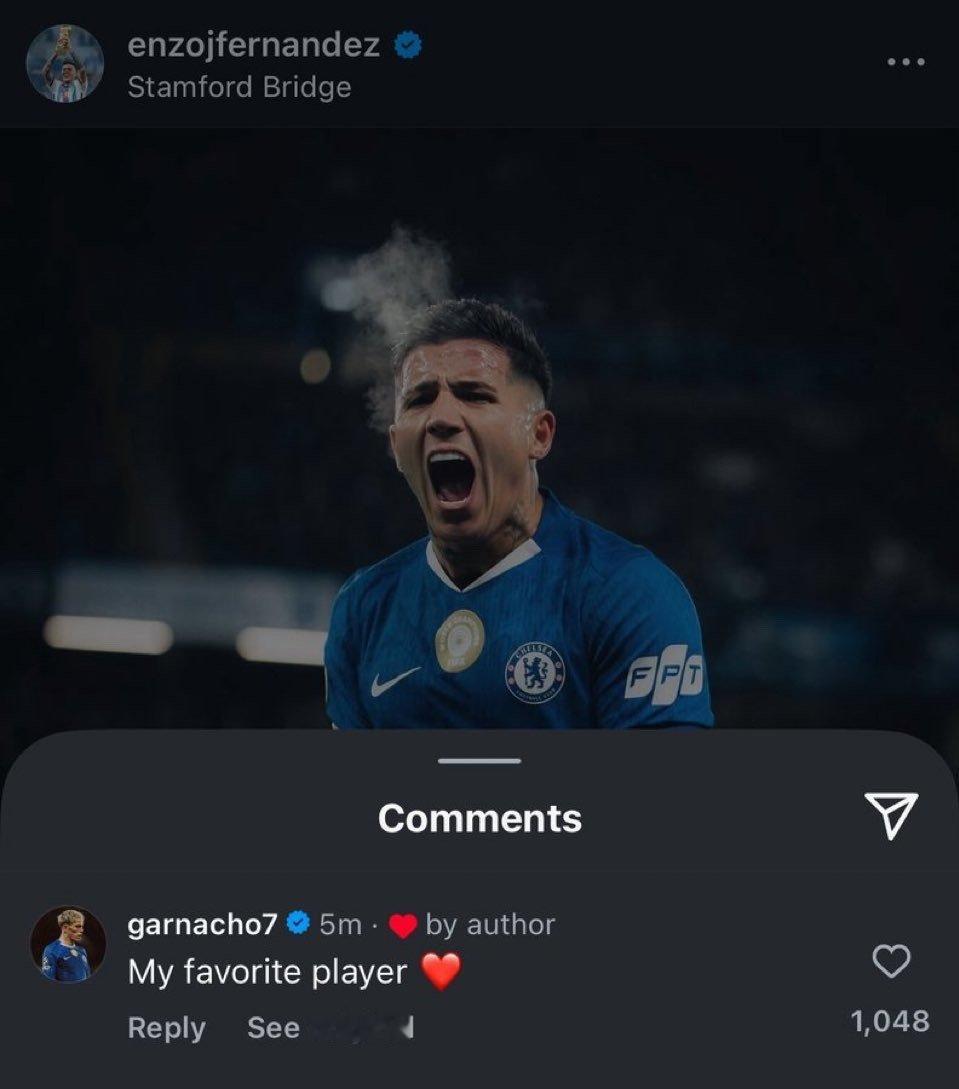View the 1,048 likes count
Screen dimensions: 959x1089
[x=889, y=1021]
